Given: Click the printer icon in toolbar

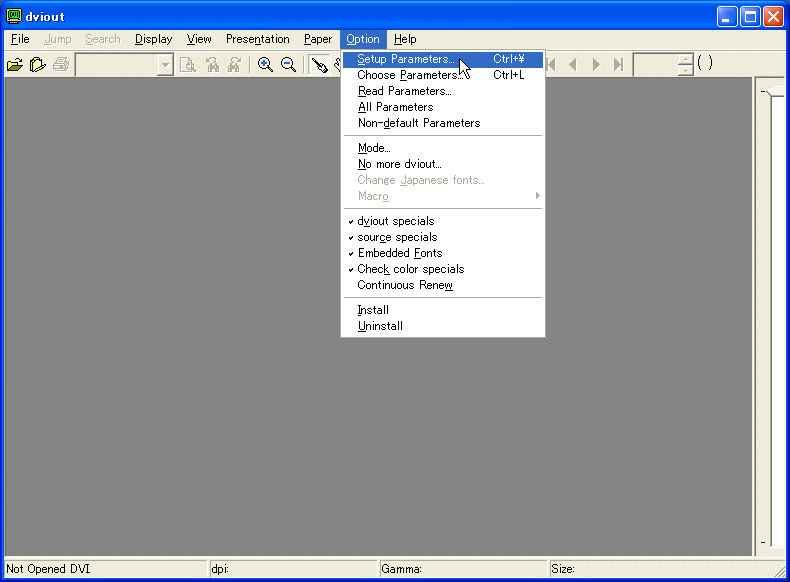Looking at the screenshot, I should (61, 65).
